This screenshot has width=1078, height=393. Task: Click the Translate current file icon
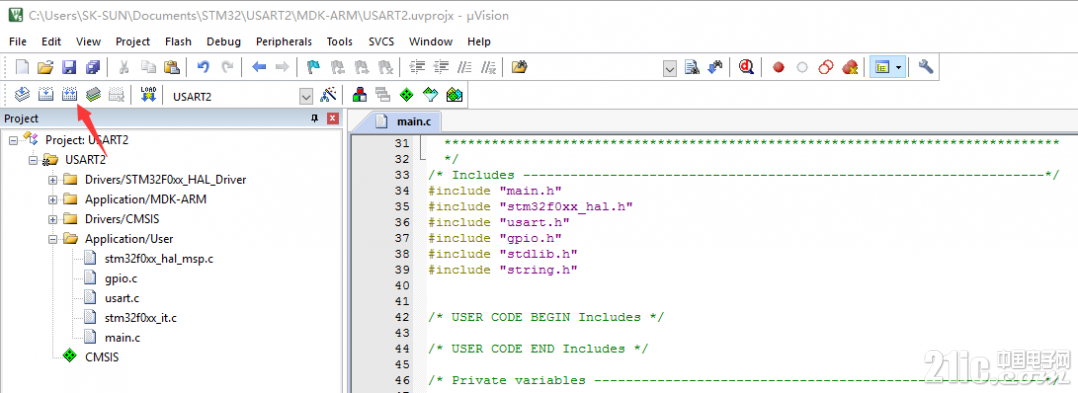point(22,95)
